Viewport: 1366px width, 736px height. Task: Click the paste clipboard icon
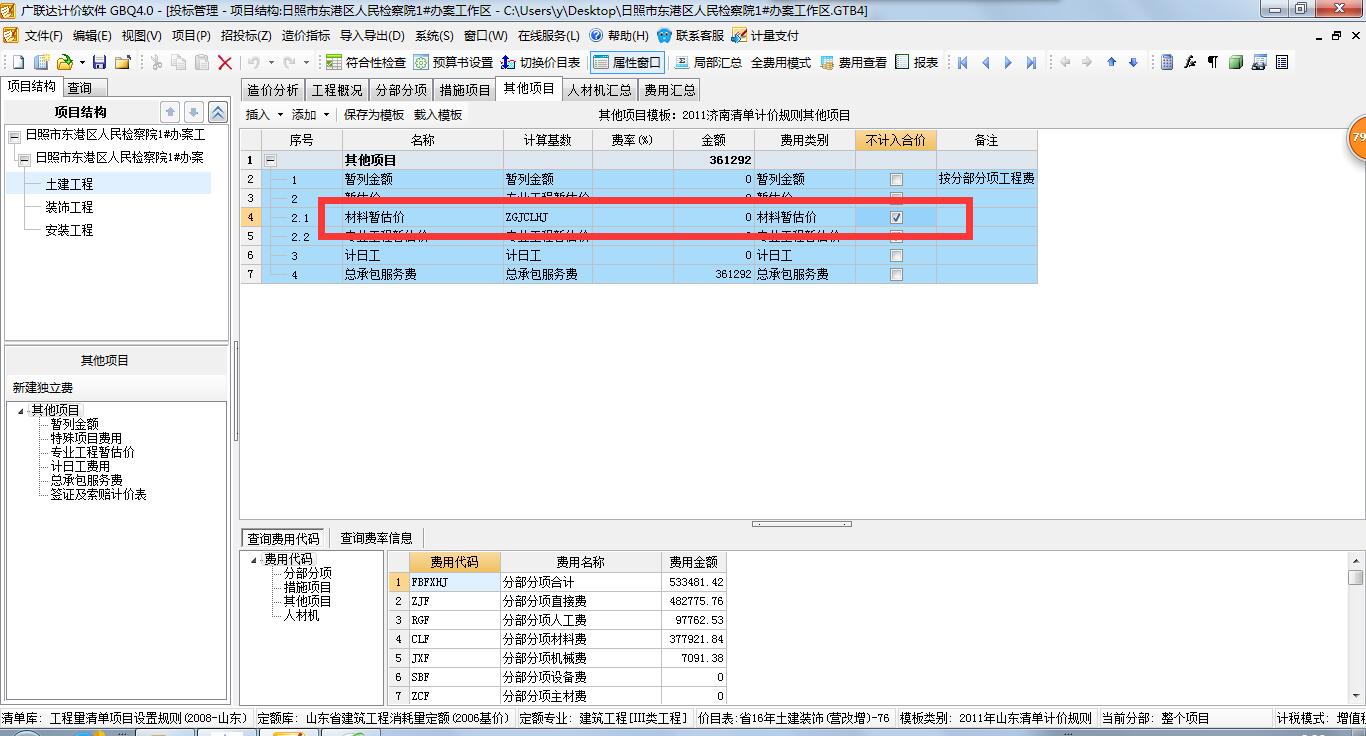202,62
